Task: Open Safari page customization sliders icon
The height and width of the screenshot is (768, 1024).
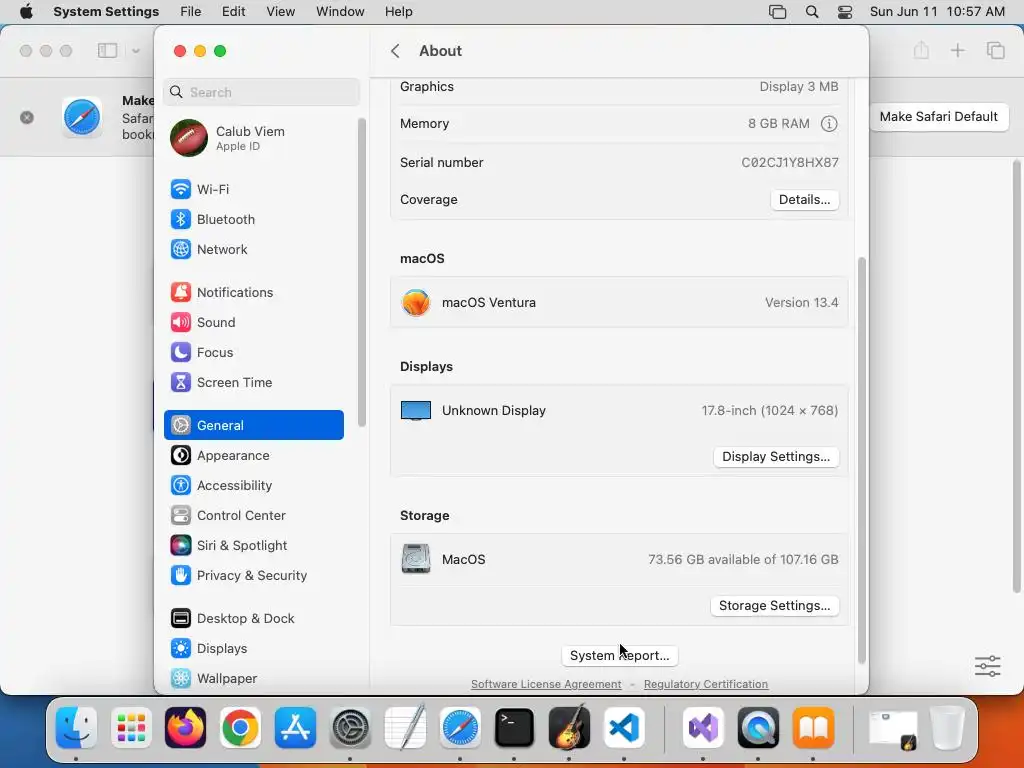Action: tap(987, 666)
